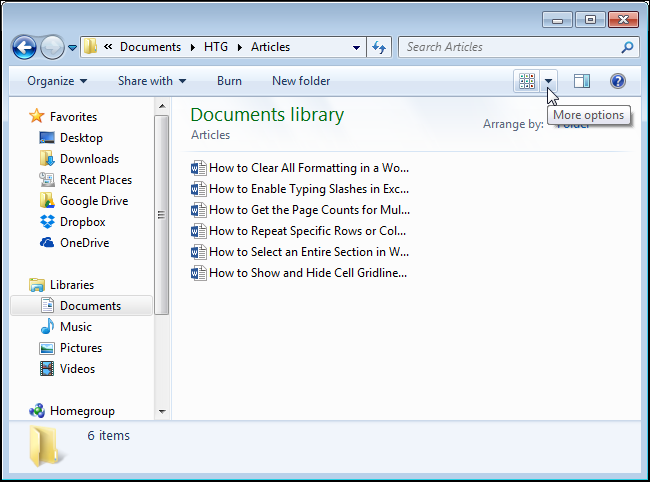
Task: Click the Word icon of How to Enable file
Action: tap(198, 189)
